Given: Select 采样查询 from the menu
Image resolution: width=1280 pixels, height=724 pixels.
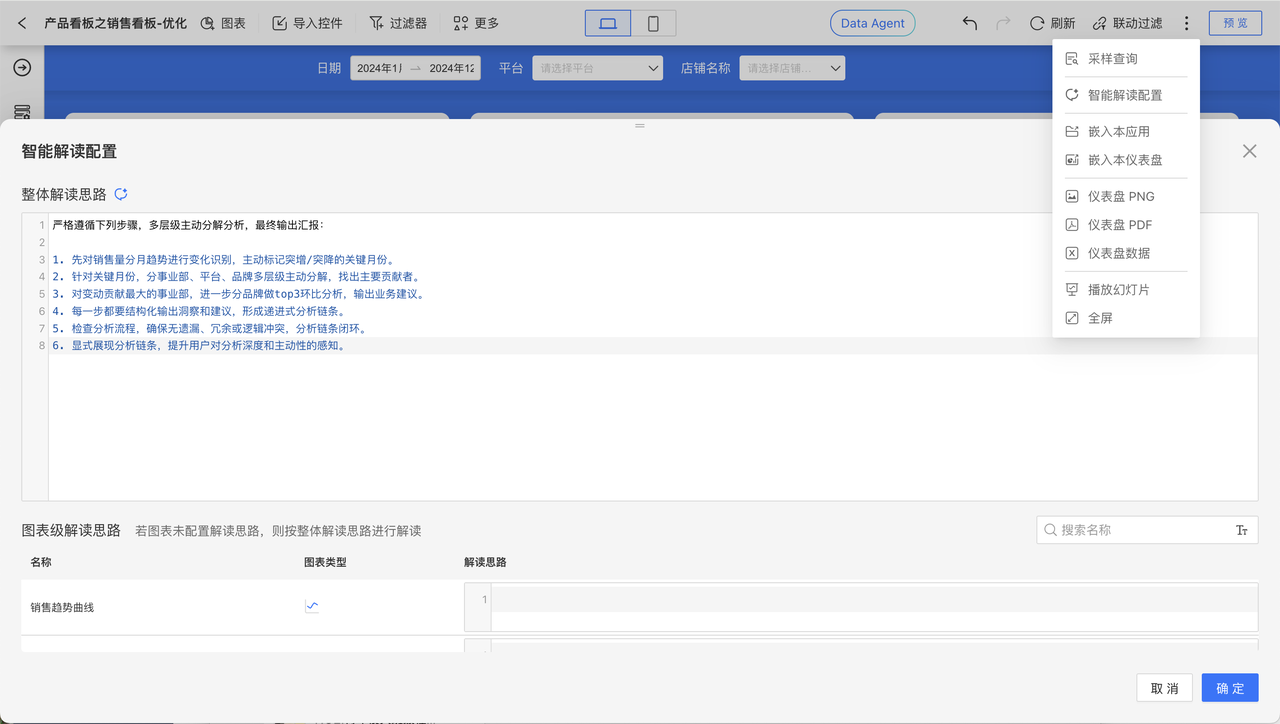Looking at the screenshot, I should point(1112,59).
